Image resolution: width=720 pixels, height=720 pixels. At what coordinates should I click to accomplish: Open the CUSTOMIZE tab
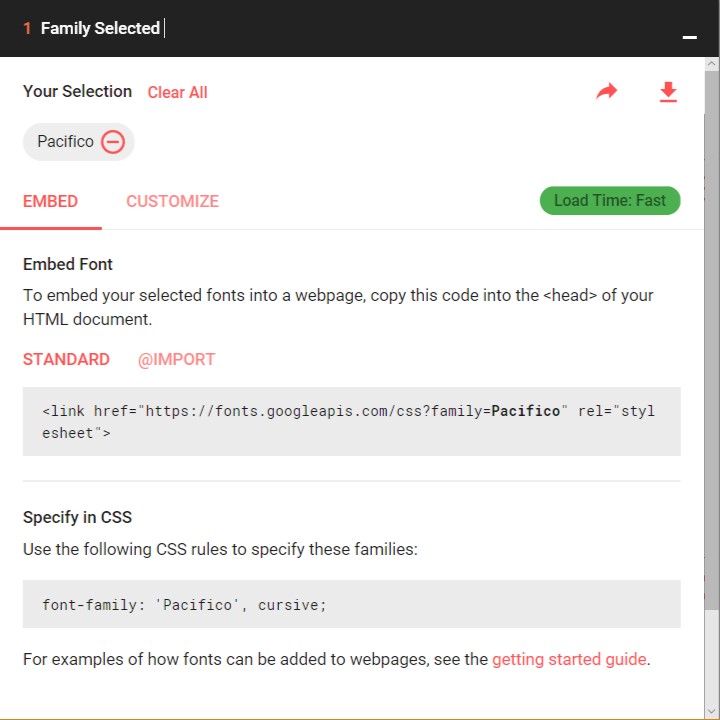(x=172, y=201)
